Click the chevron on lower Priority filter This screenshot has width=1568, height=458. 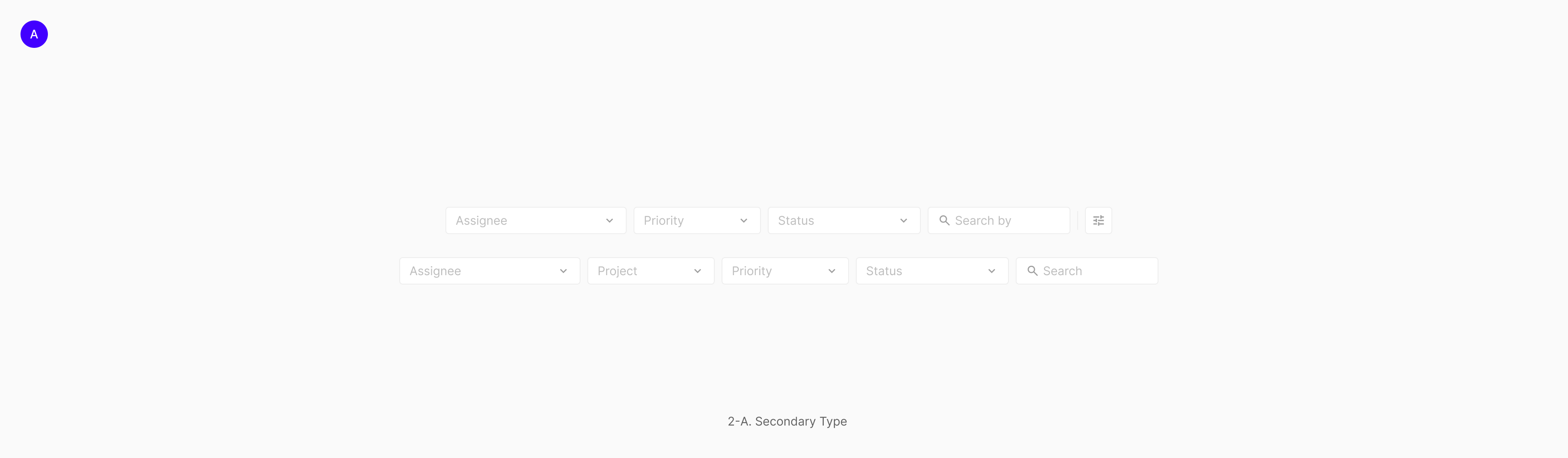click(x=831, y=271)
